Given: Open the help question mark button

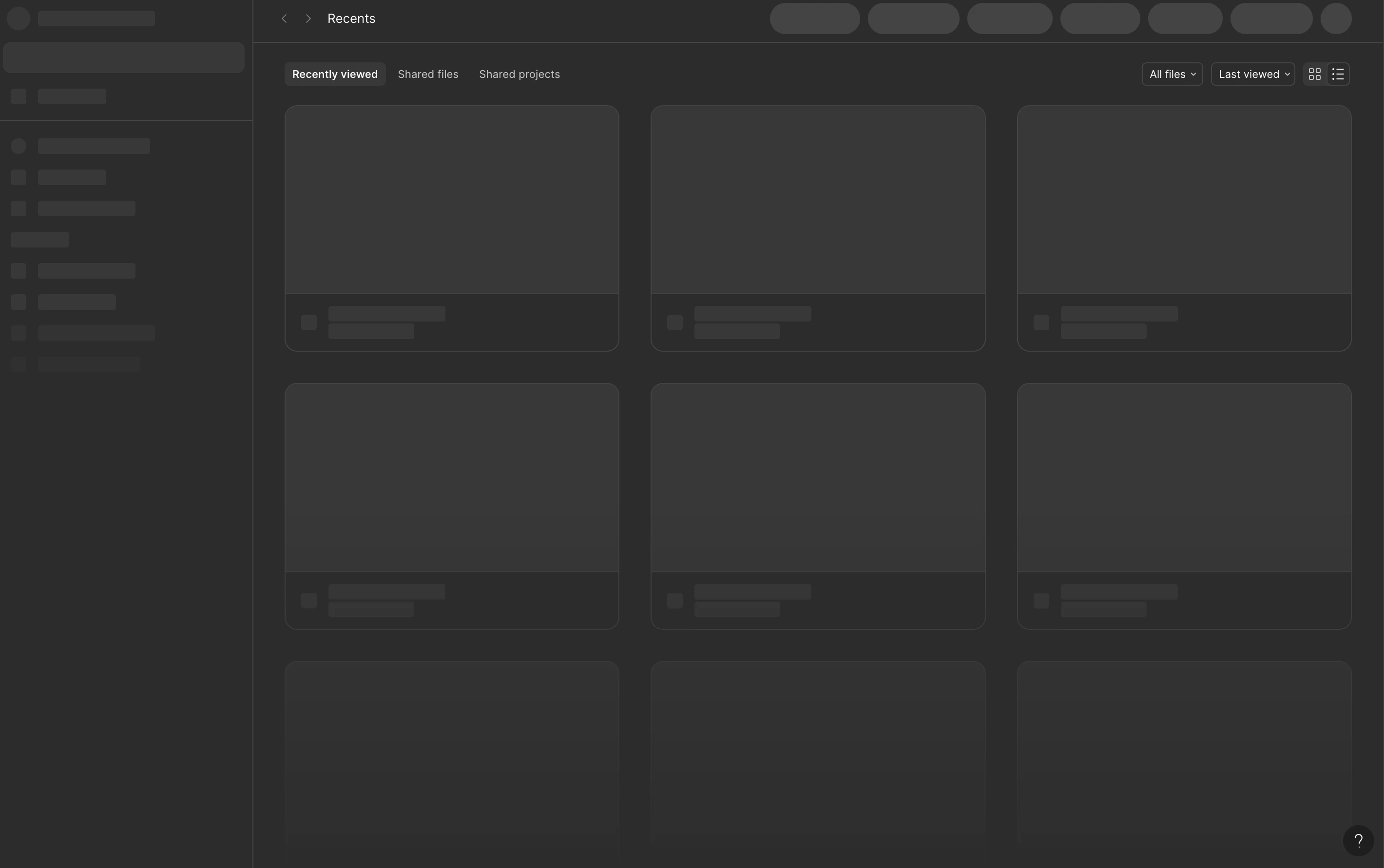Looking at the screenshot, I should point(1358,840).
